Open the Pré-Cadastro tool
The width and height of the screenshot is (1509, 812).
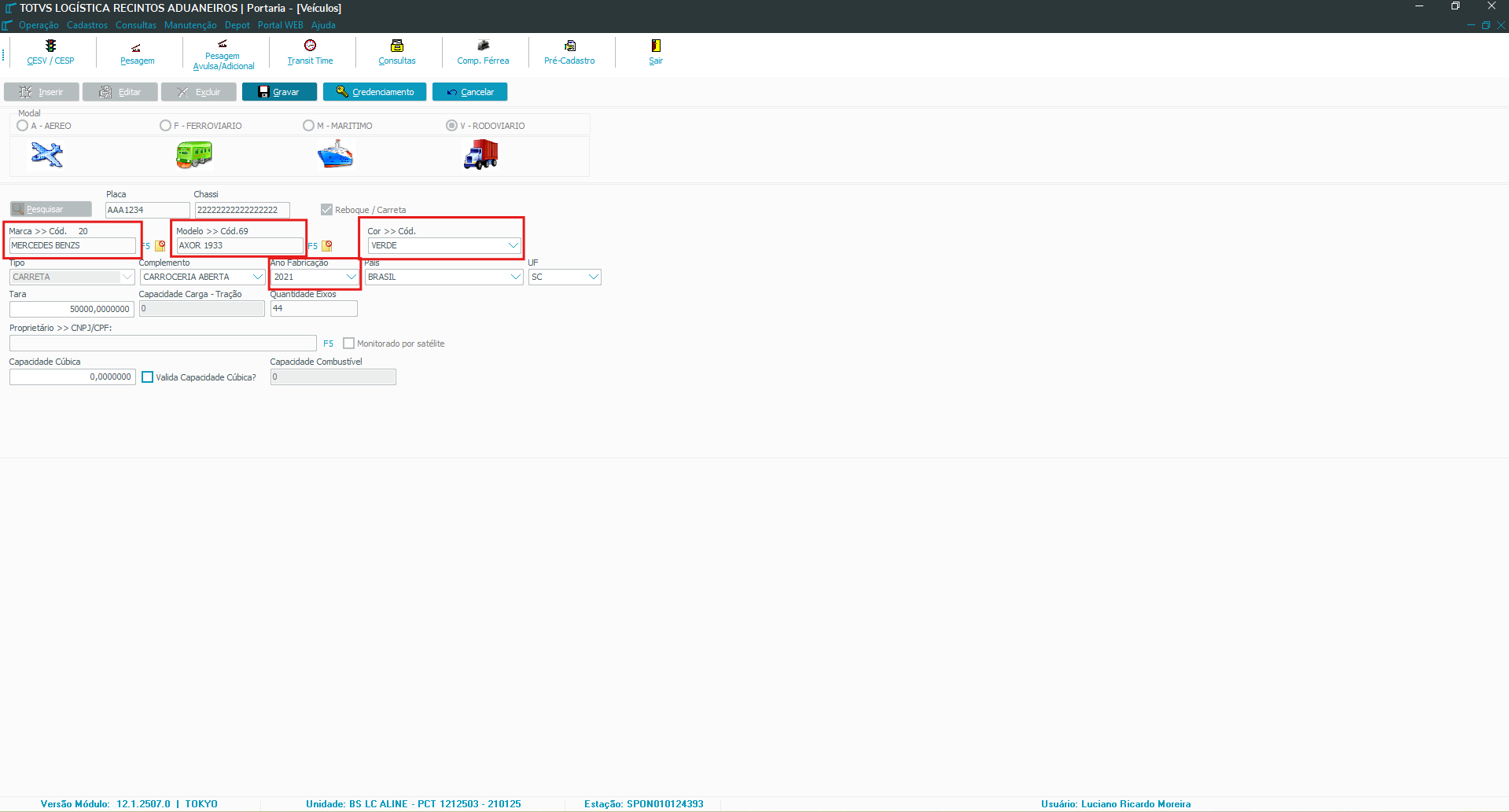569,52
